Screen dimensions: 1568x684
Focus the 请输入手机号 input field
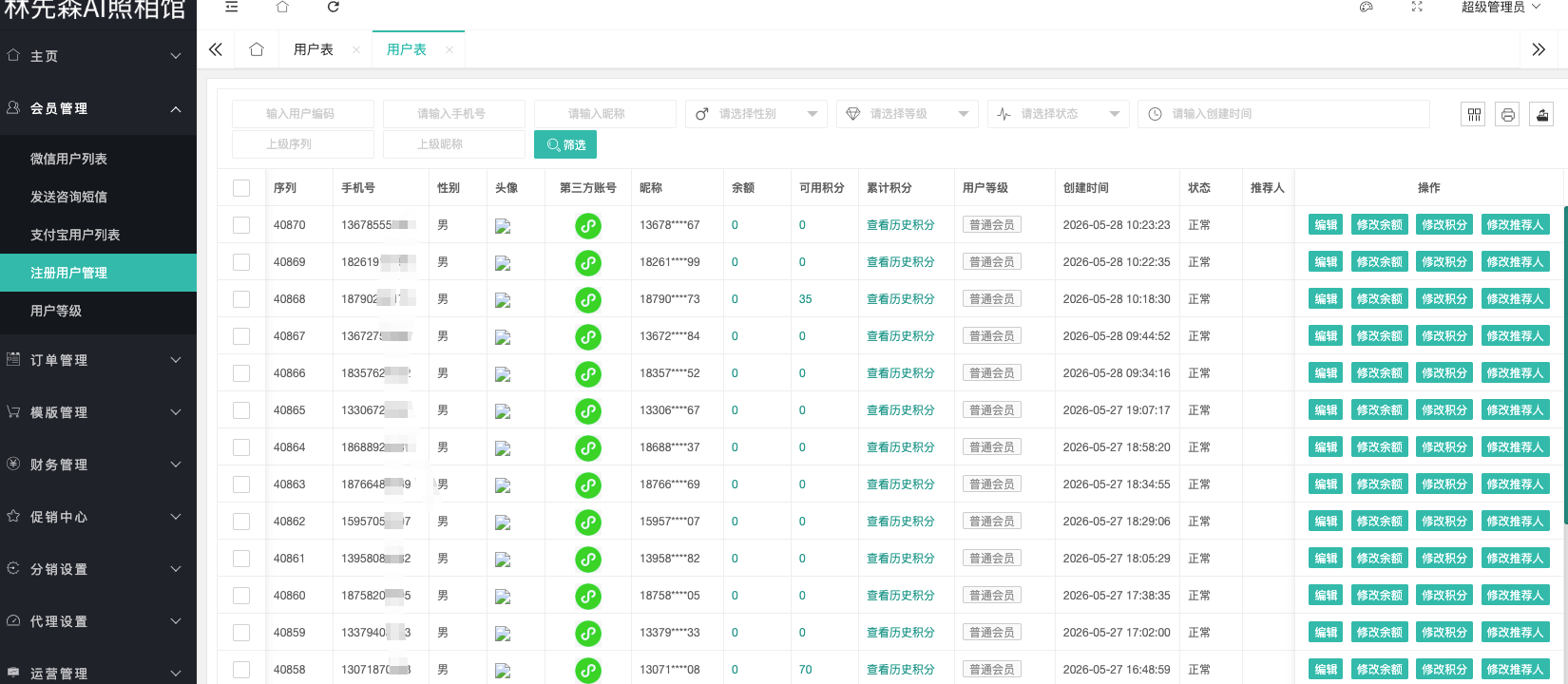click(x=454, y=114)
